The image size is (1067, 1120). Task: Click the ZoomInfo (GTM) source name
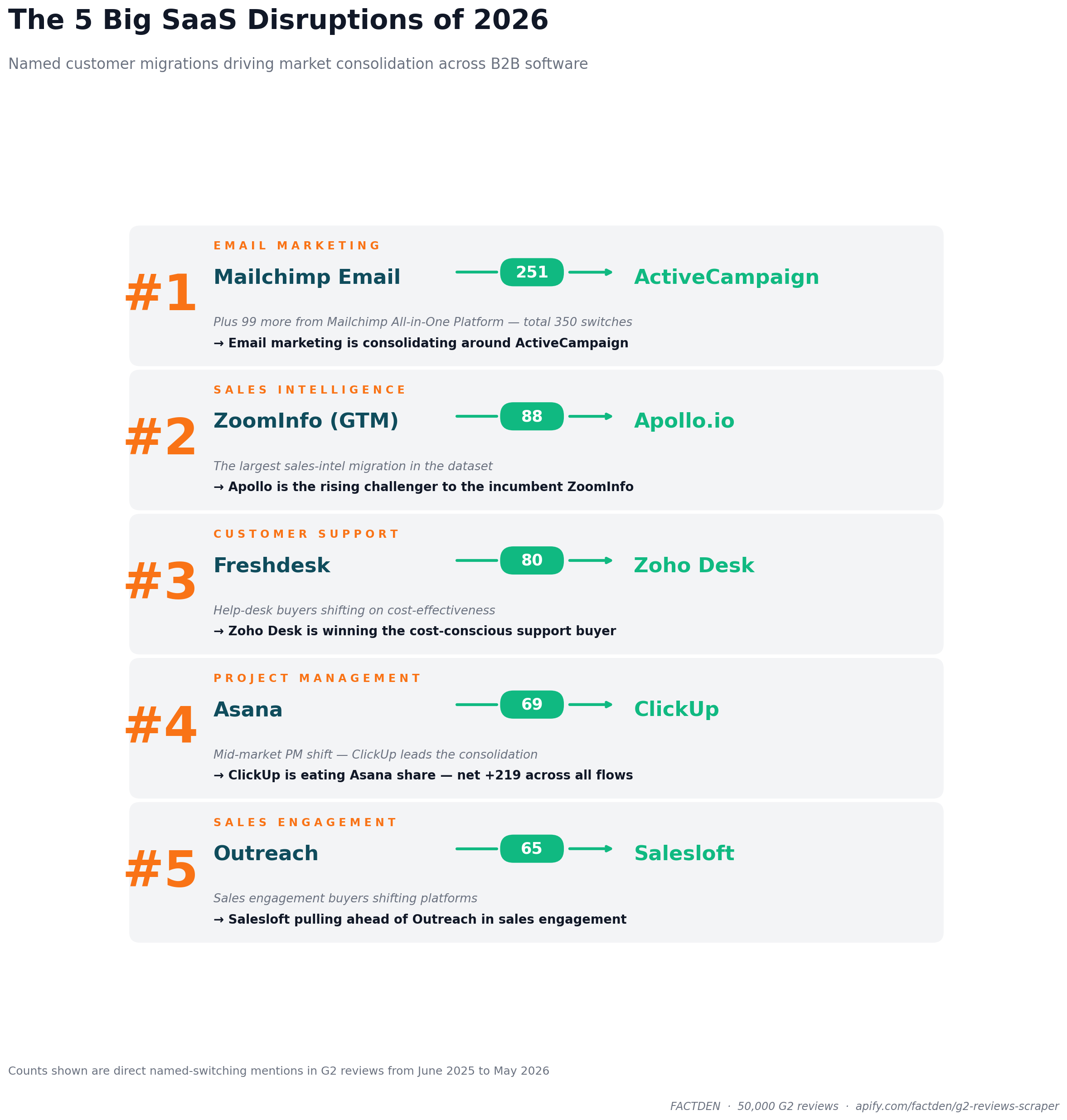pos(306,421)
